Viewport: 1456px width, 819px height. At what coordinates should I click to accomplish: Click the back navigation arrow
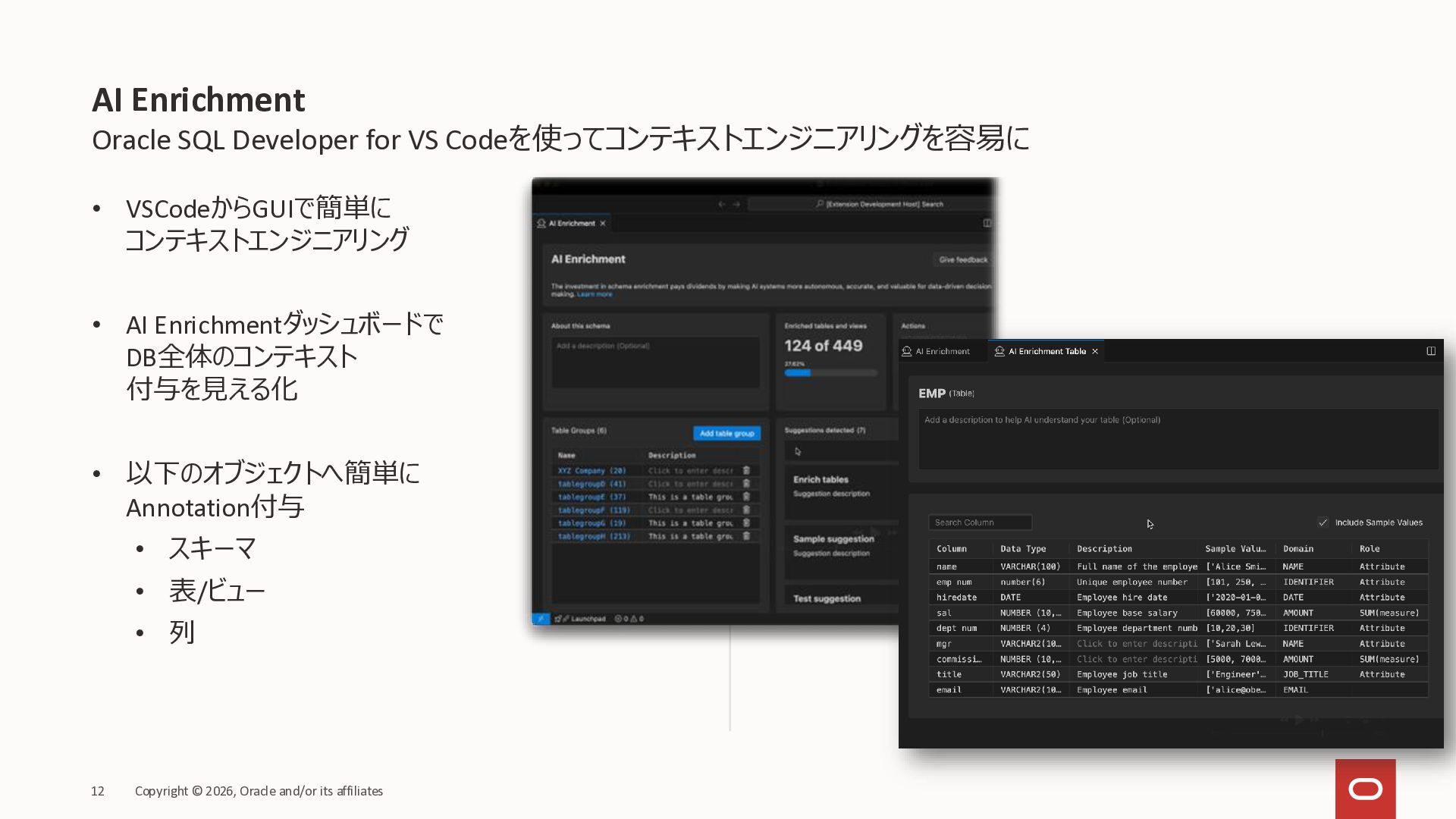(x=721, y=204)
